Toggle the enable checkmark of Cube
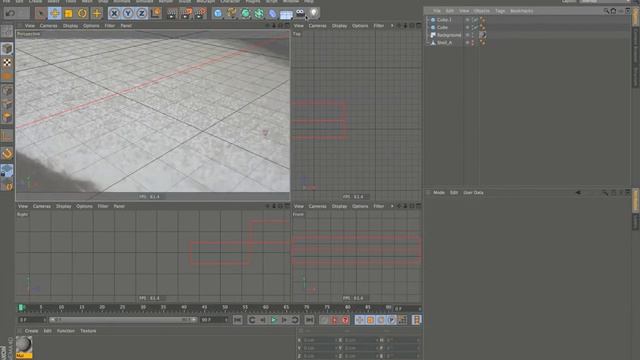The height and width of the screenshot is (360, 640). click(475, 27)
